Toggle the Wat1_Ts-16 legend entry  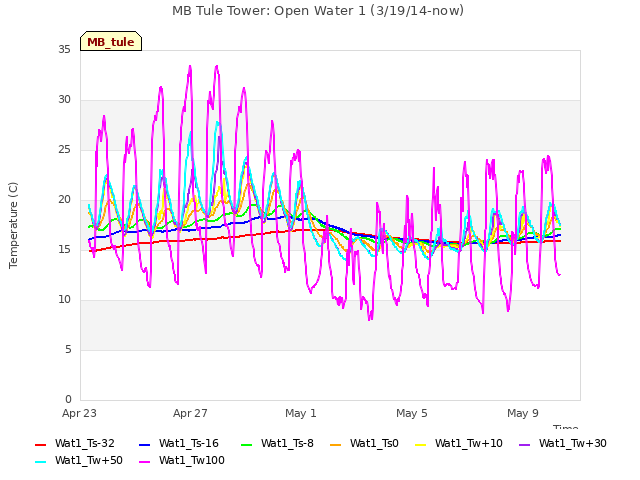coord(179,443)
